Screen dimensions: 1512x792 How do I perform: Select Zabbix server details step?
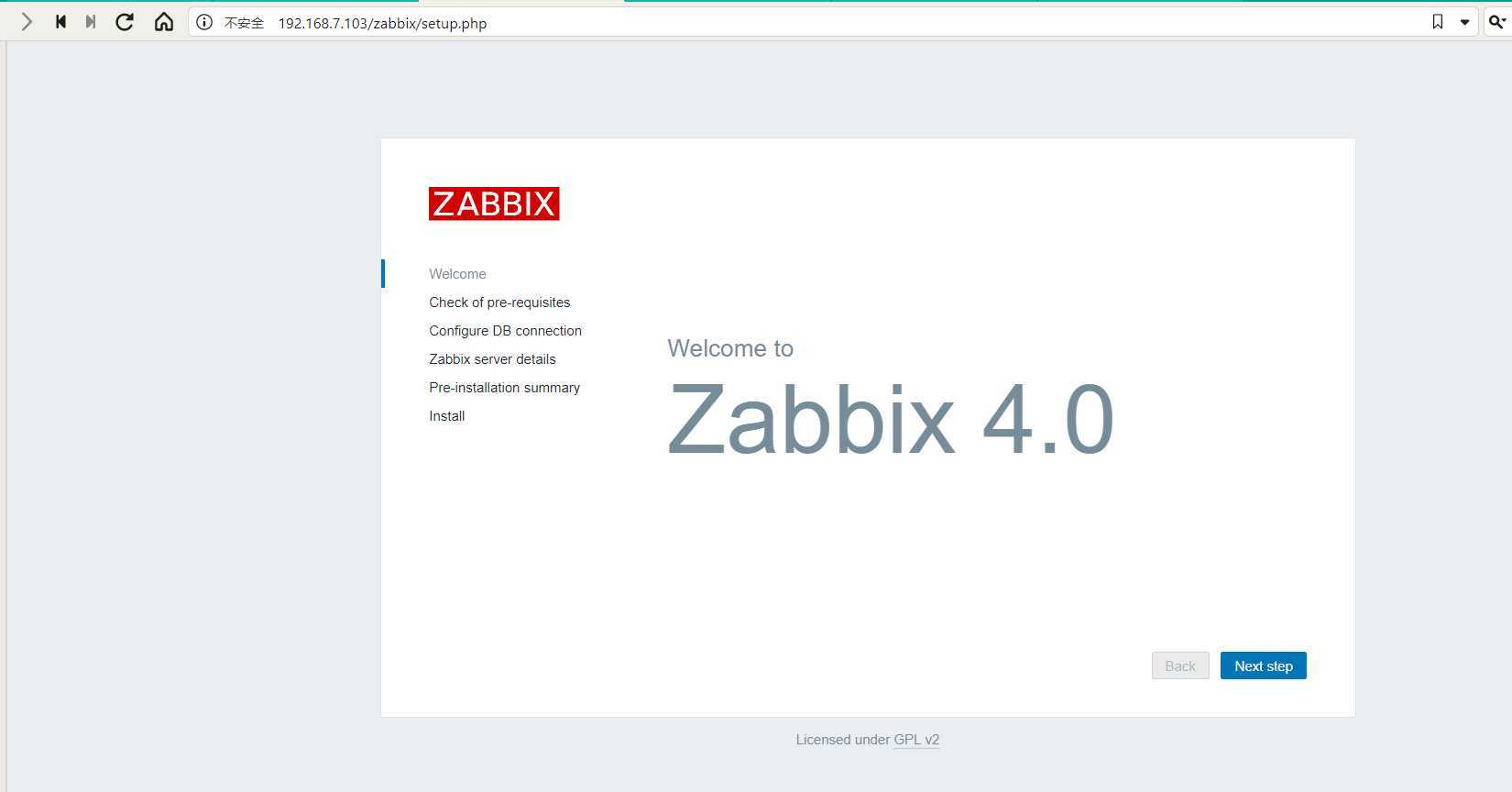492,359
